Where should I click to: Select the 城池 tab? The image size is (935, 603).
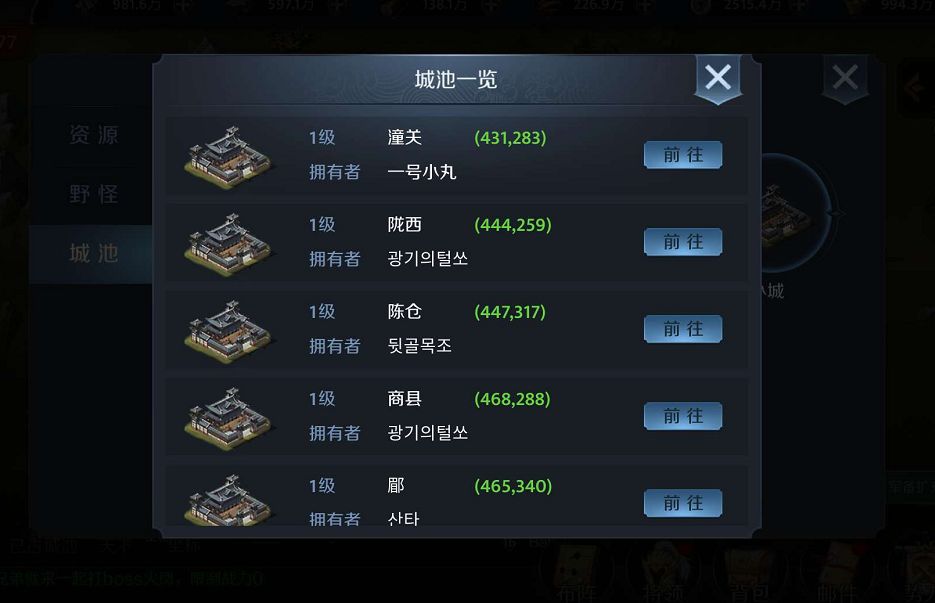pos(94,253)
